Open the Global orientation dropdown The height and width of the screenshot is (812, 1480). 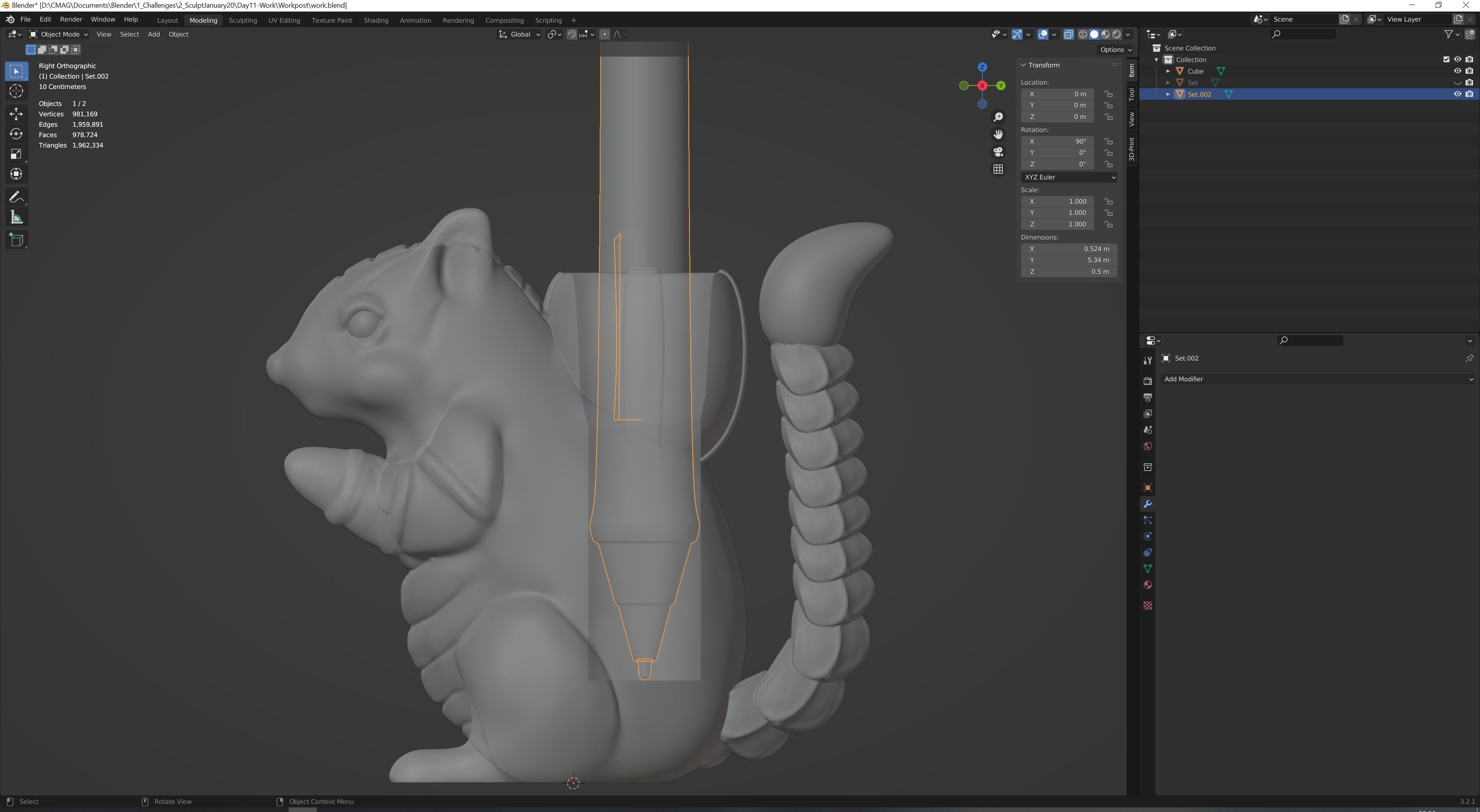point(520,34)
